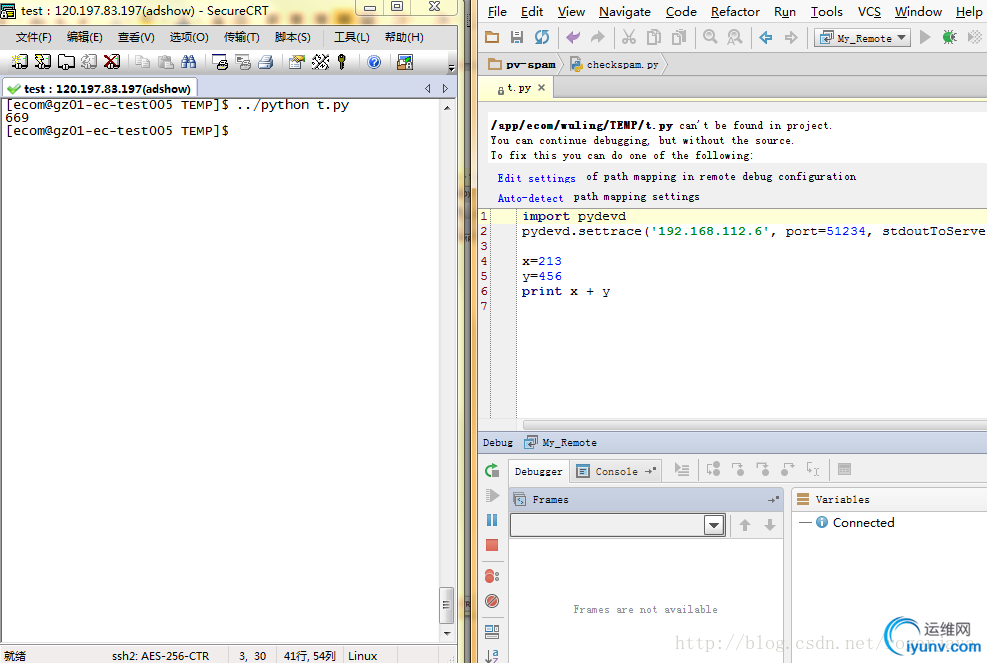Click SecureCRT Quick Connect lightning icon

[43, 62]
